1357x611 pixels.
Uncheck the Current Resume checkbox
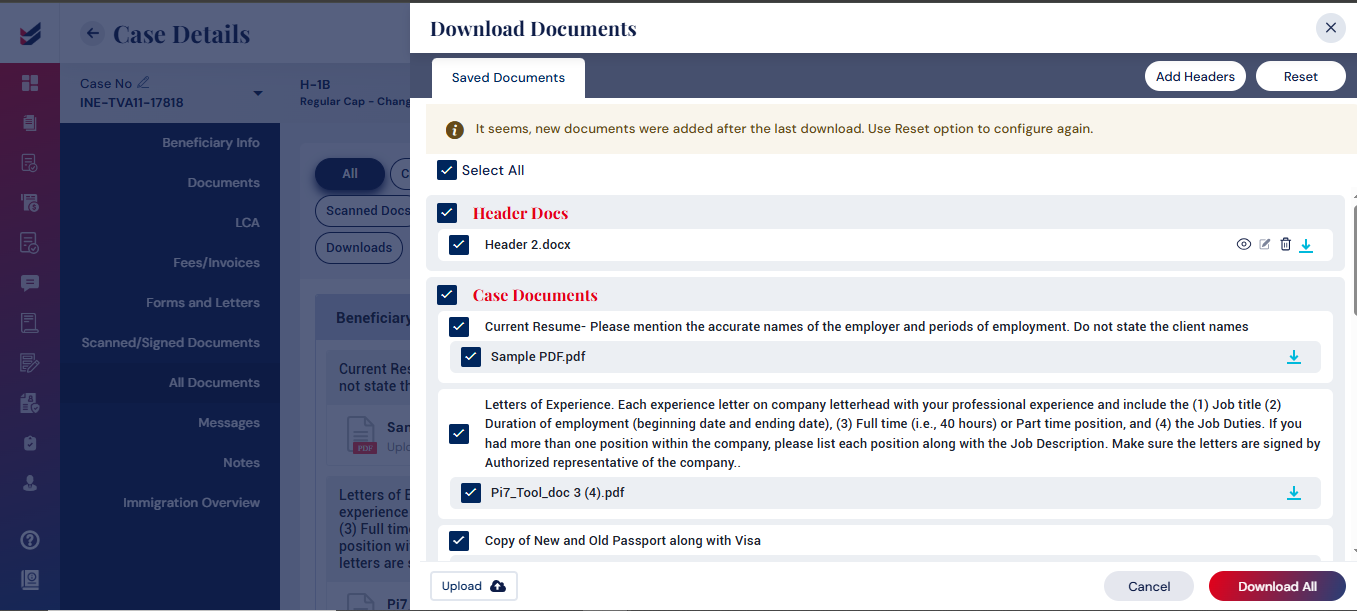pos(459,327)
